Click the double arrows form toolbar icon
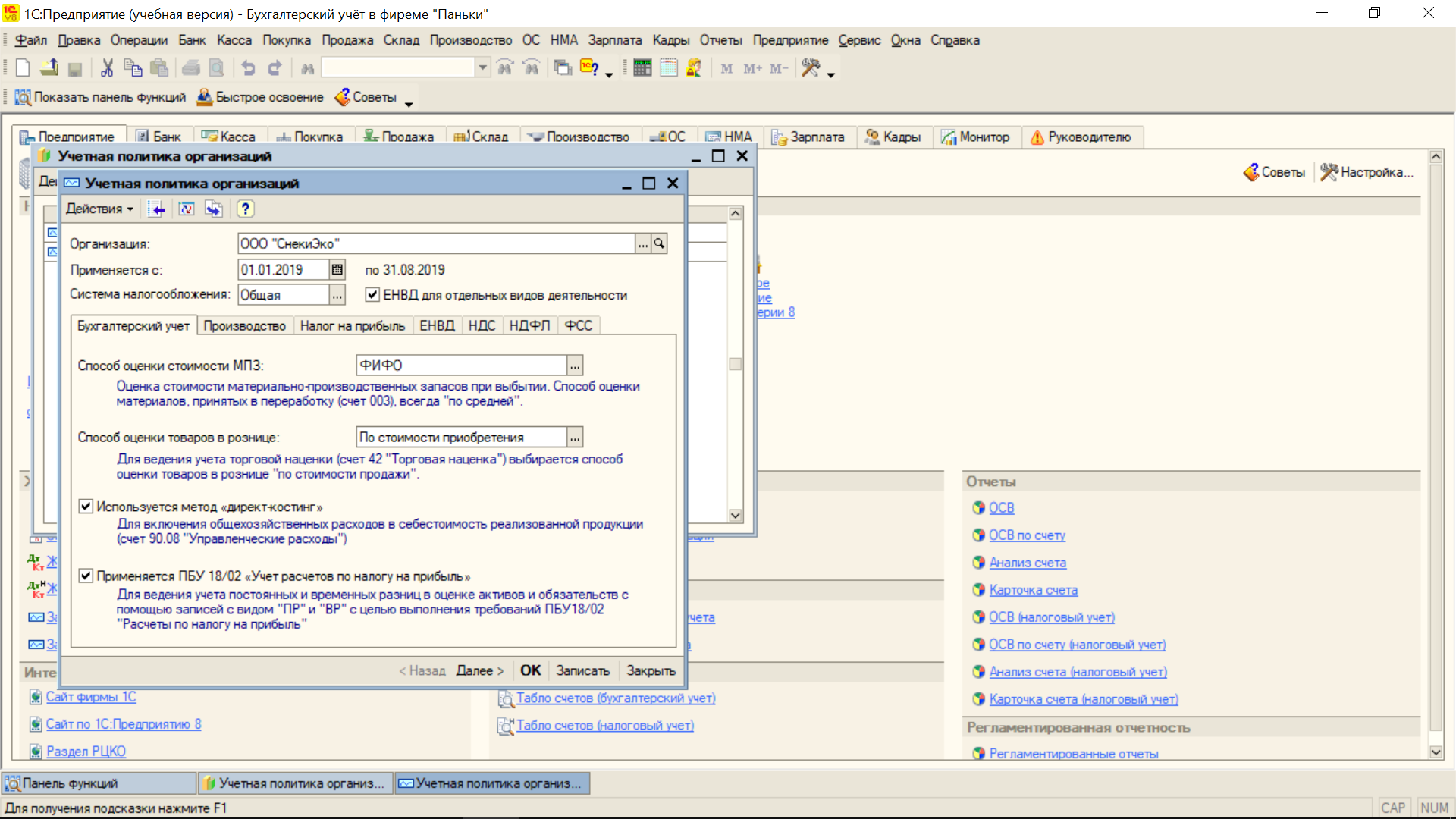The height and width of the screenshot is (819, 1456). tap(214, 209)
